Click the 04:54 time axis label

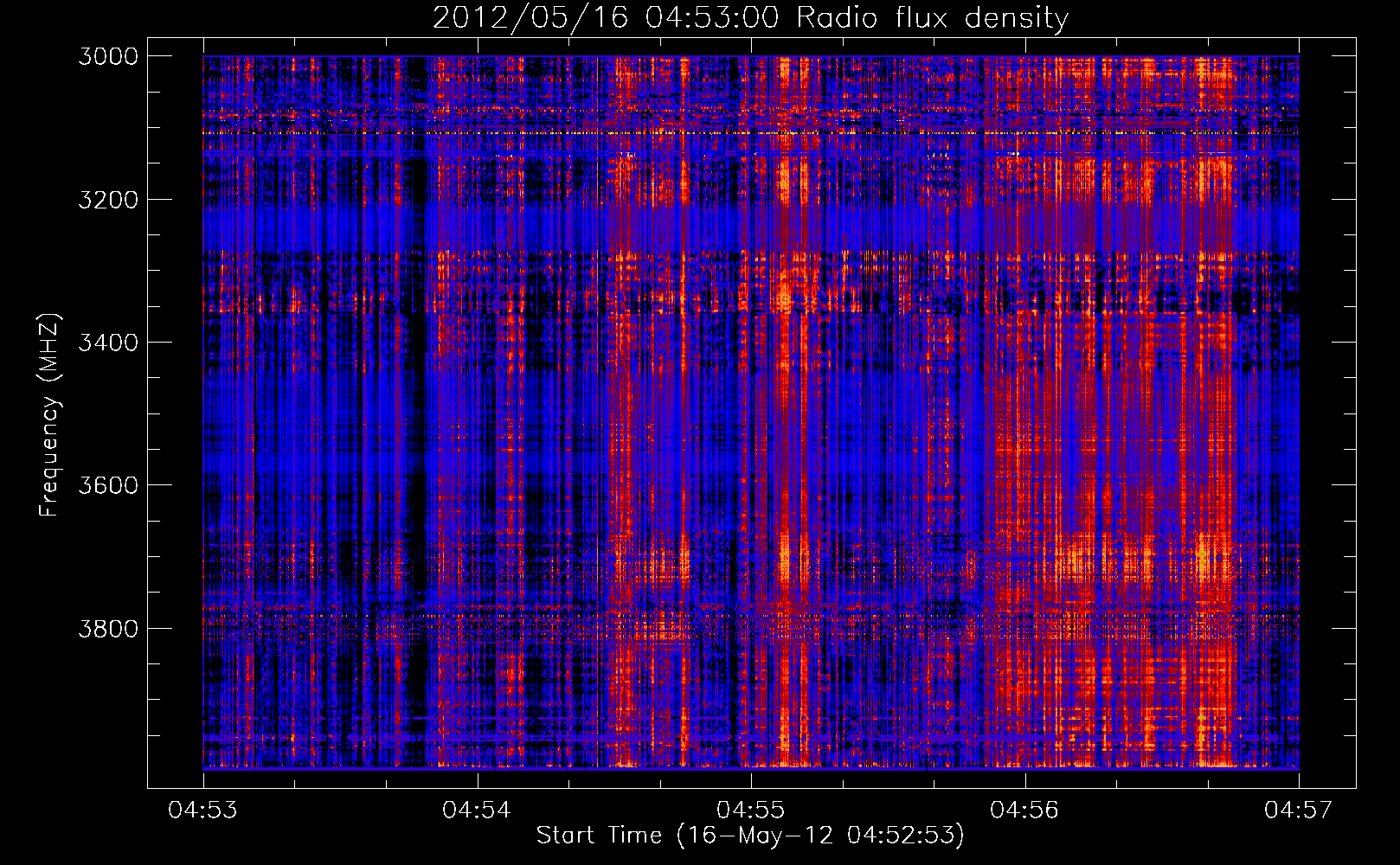(477, 810)
